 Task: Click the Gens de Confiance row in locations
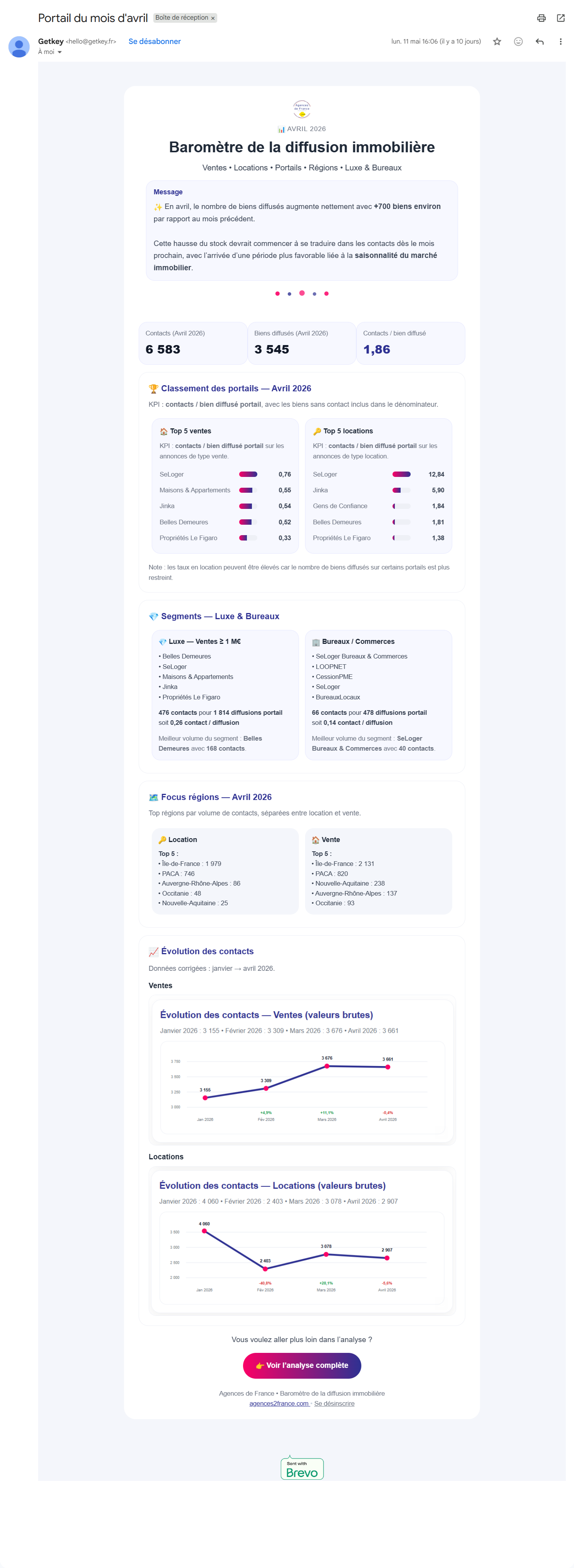(x=378, y=506)
